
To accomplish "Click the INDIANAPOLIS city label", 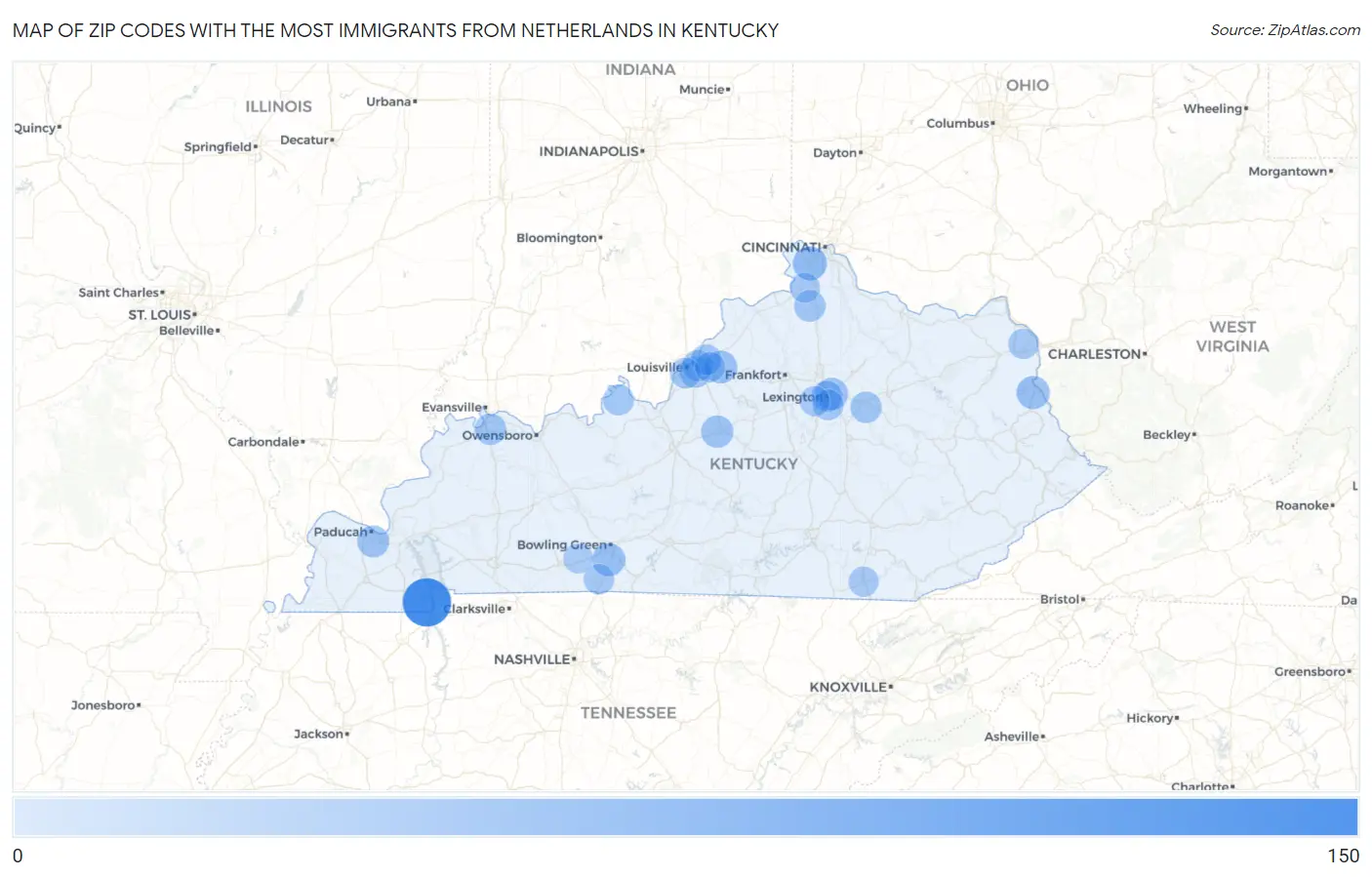I will [x=591, y=151].
